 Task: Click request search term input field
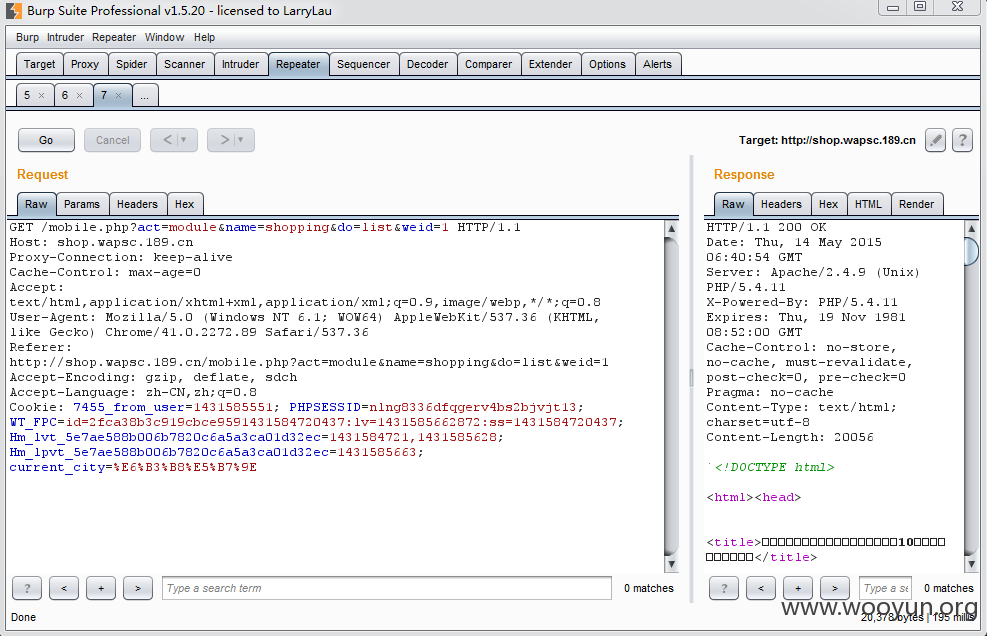click(386, 588)
